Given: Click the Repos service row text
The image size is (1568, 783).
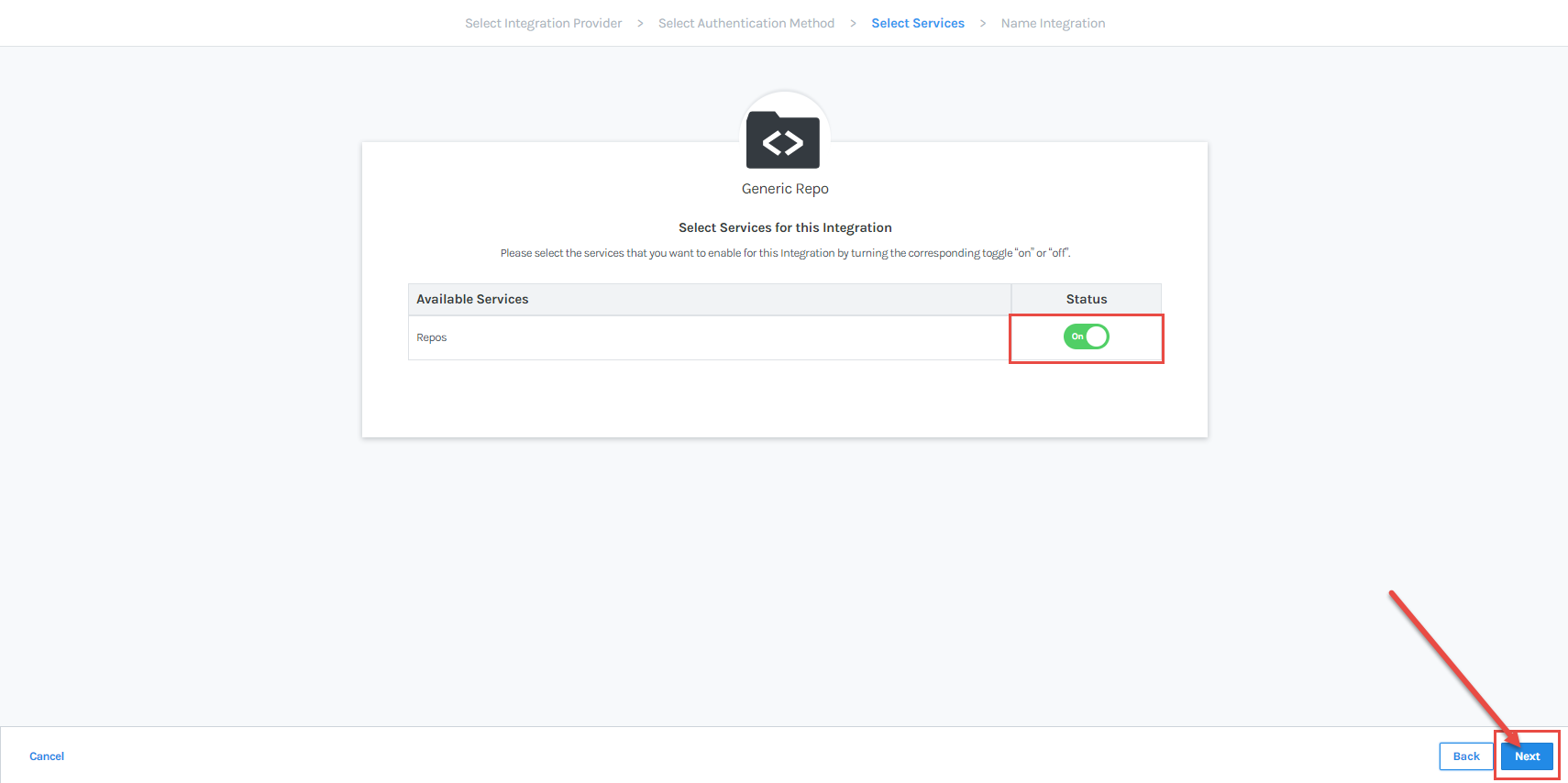Looking at the screenshot, I should (x=432, y=337).
